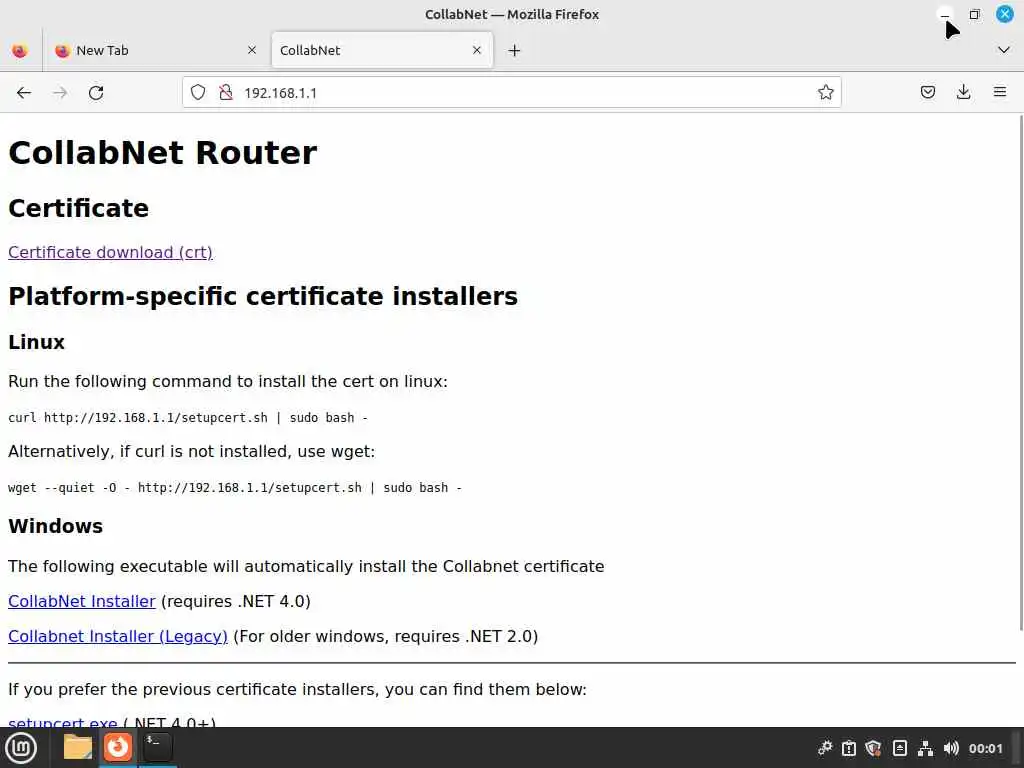The image size is (1024, 768).
Task: Select the CollabNet tab
Action: point(382,50)
